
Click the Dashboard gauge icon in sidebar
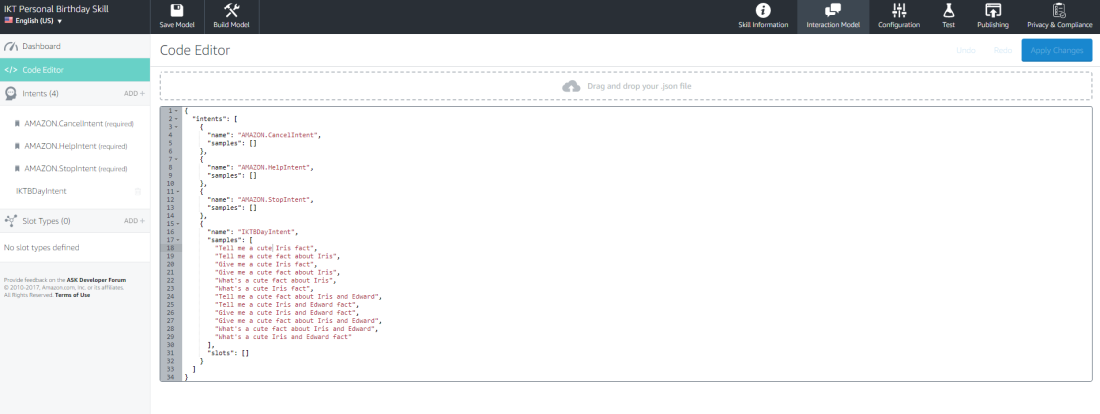coord(11,46)
